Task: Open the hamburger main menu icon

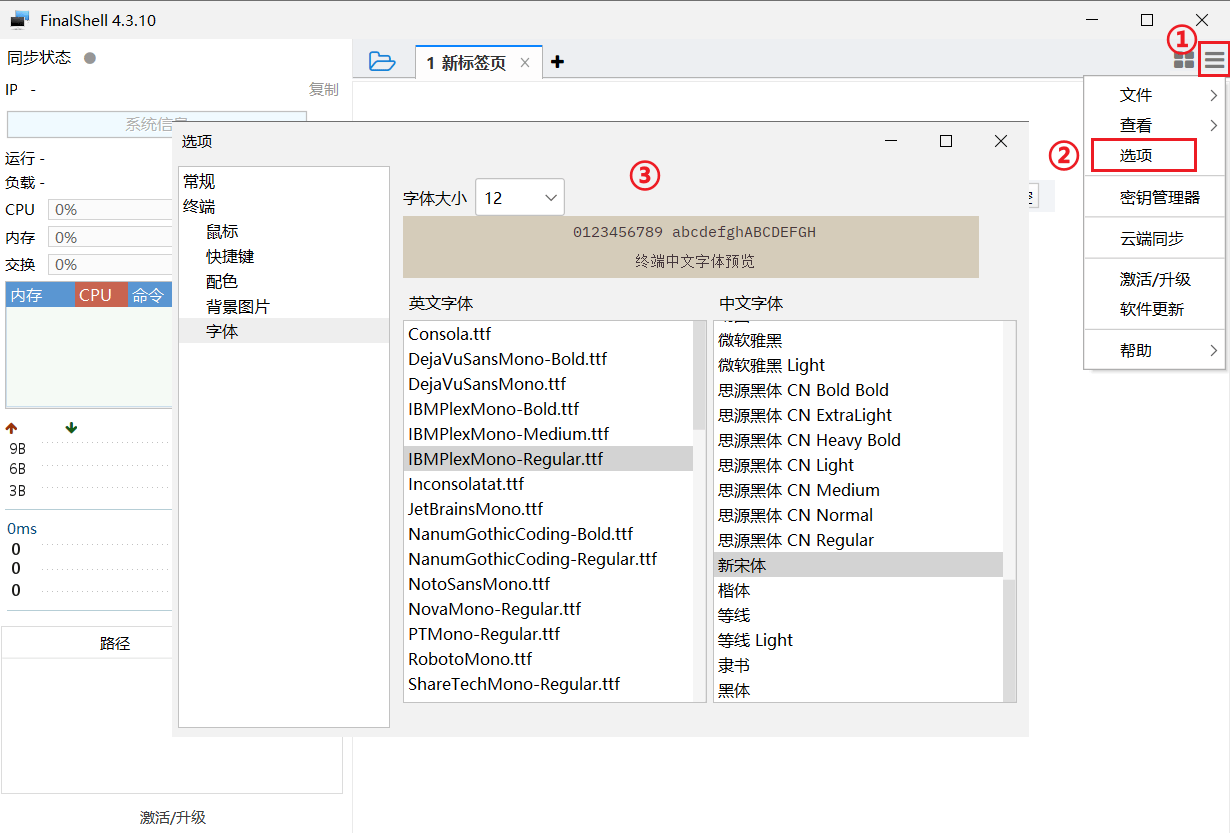Action: coord(1214,60)
